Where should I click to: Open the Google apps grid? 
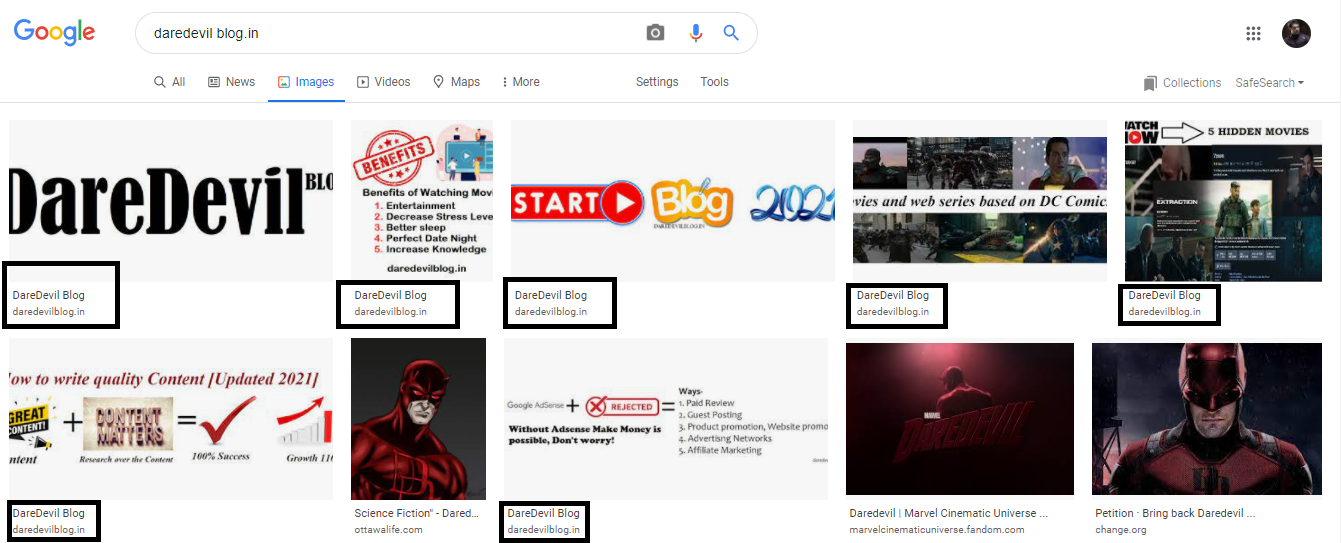1253,33
